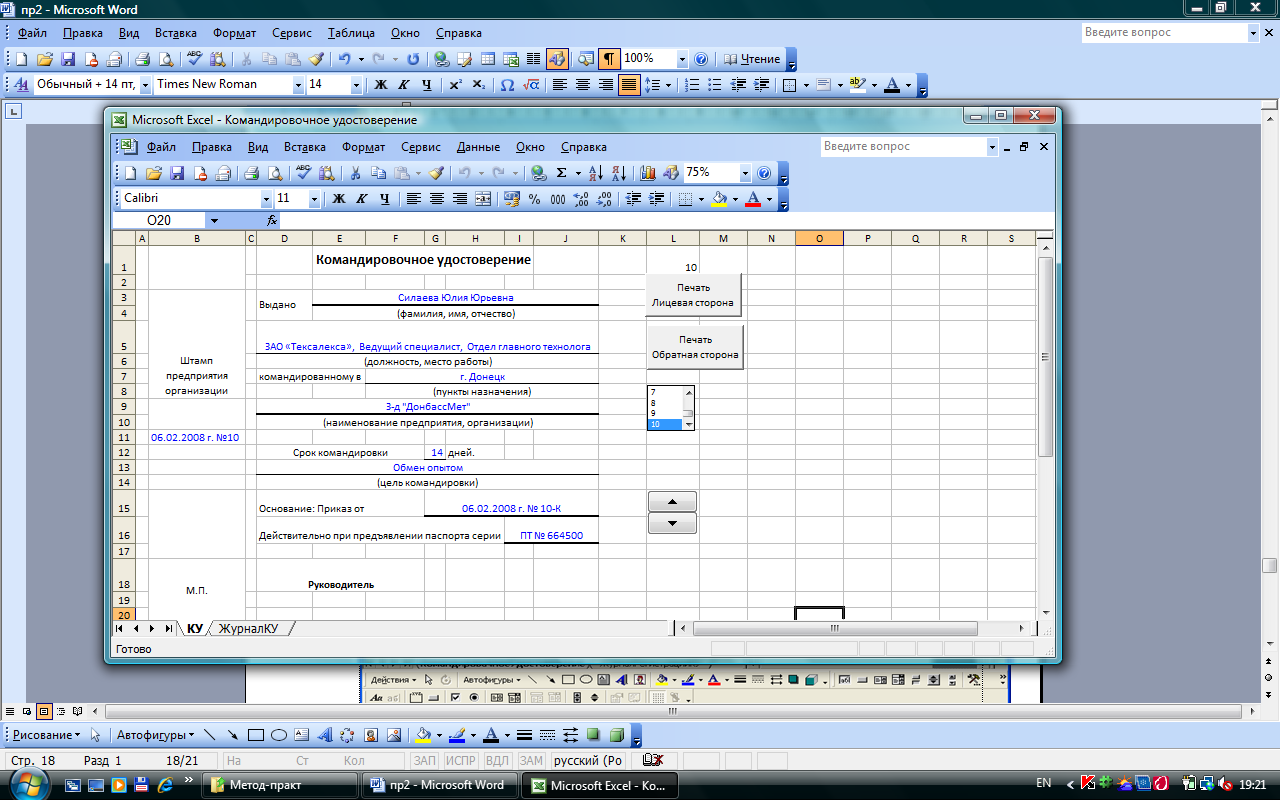Open Word's Формат menu
The height and width of the screenshot is (800, 1280).
point(234,33)
